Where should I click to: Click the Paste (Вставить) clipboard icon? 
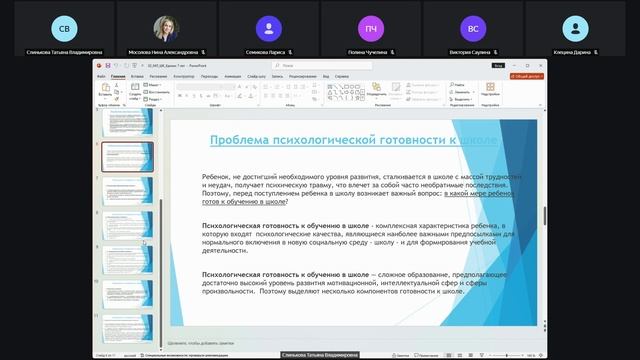105,87
